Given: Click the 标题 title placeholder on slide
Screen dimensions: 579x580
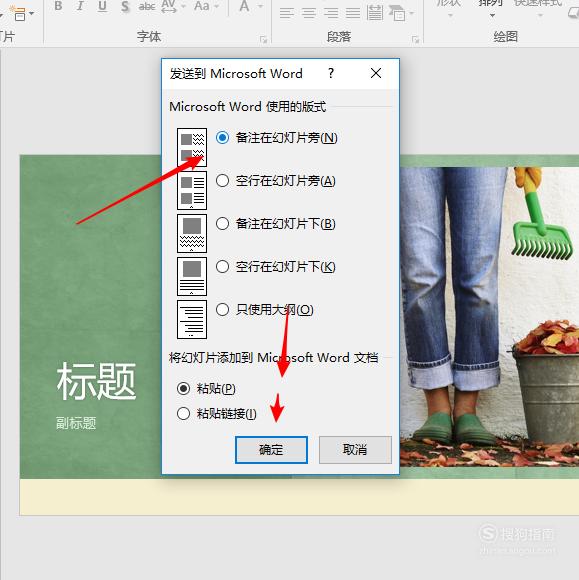Looking at the screenshot, I should (96, 381).
